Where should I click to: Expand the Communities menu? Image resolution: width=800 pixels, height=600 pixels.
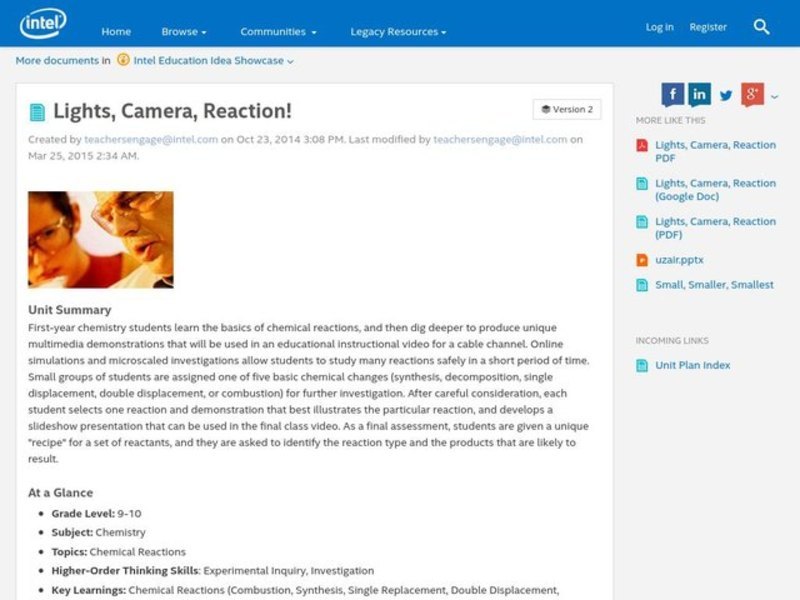click(277, 31)
